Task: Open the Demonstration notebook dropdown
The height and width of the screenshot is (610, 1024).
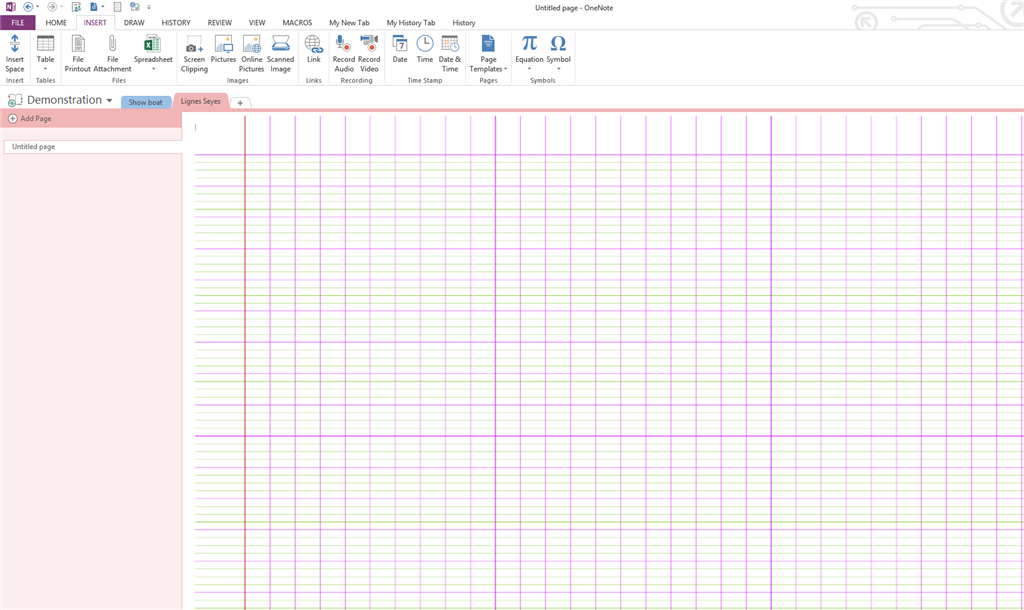Action: click(110, 99)
